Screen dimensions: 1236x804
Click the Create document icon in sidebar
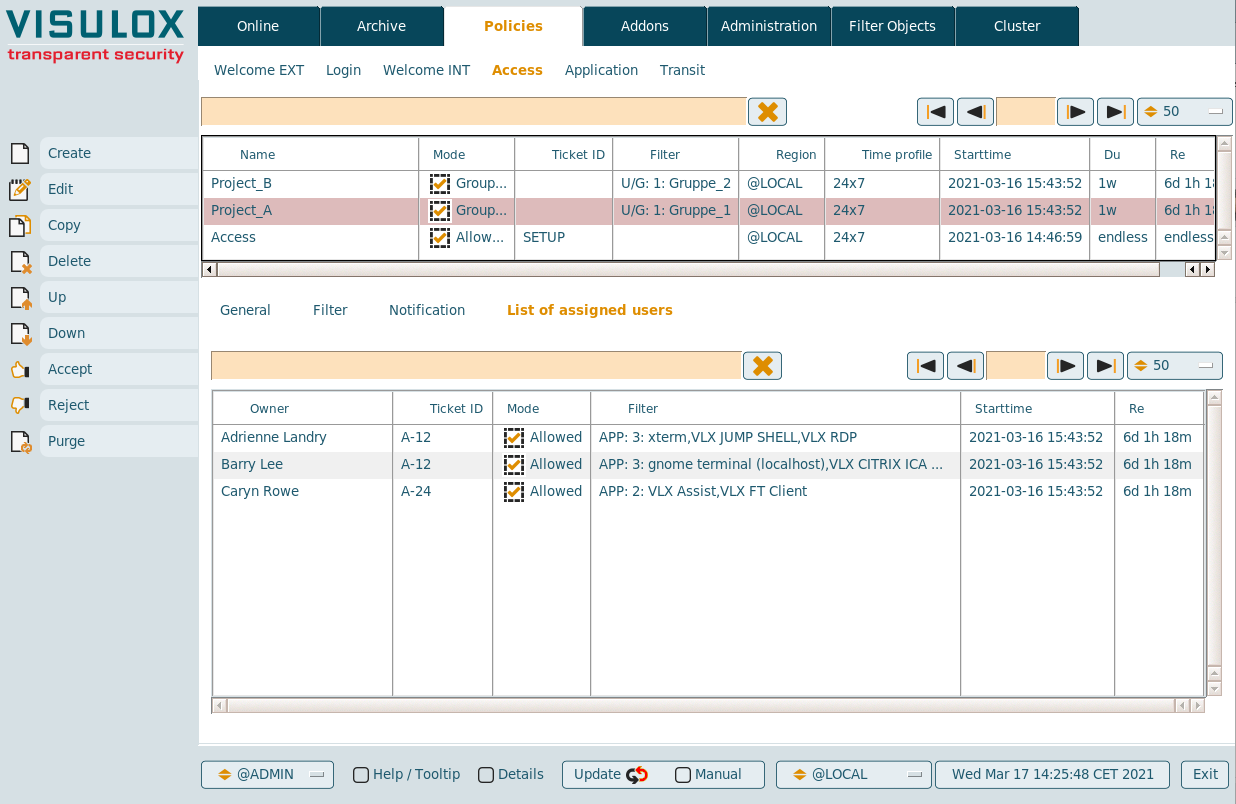pos(19,153)
